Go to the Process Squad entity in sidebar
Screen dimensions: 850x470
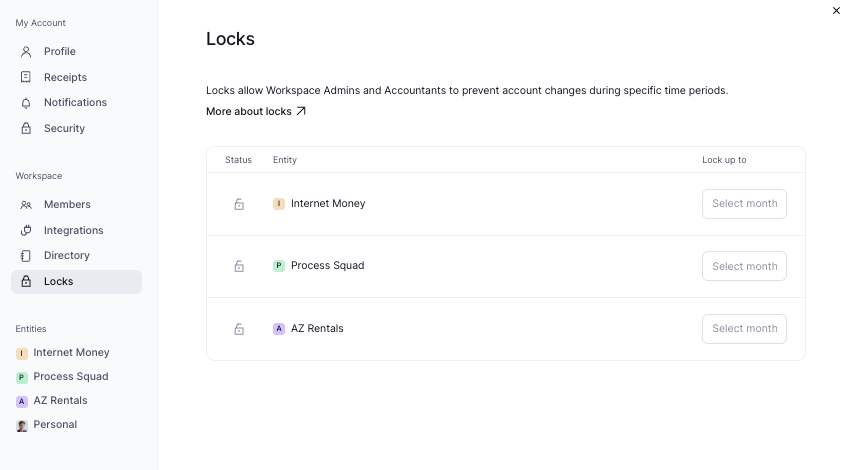pos(70,377)
